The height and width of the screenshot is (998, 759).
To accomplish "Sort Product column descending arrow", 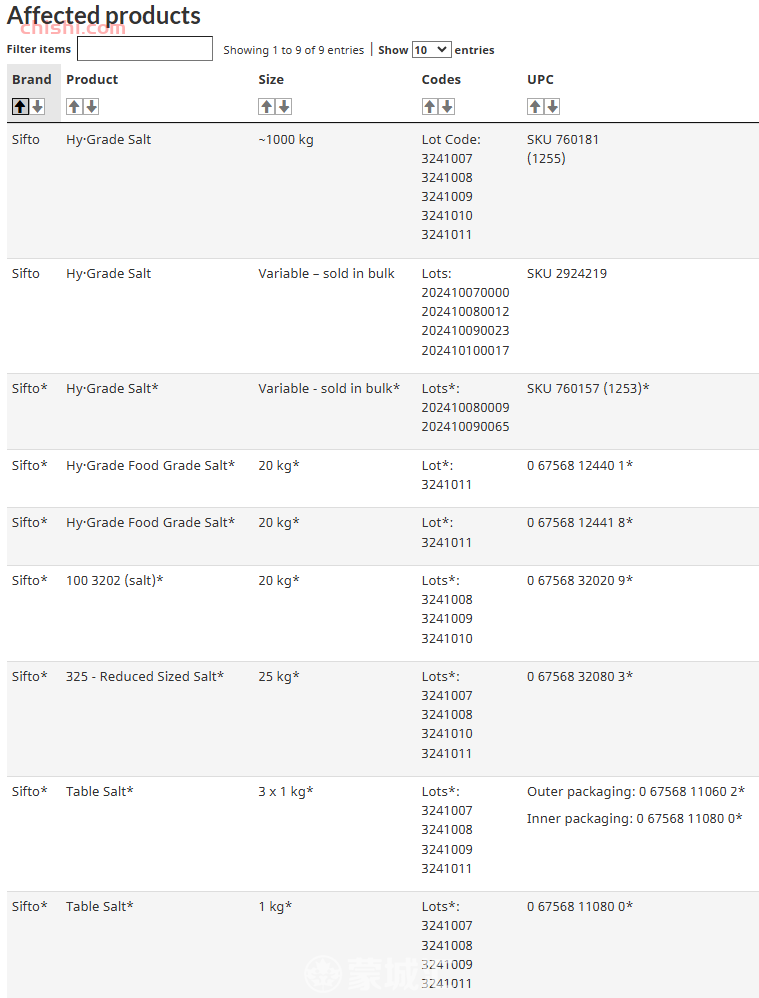I will click(x=92, y=106).
